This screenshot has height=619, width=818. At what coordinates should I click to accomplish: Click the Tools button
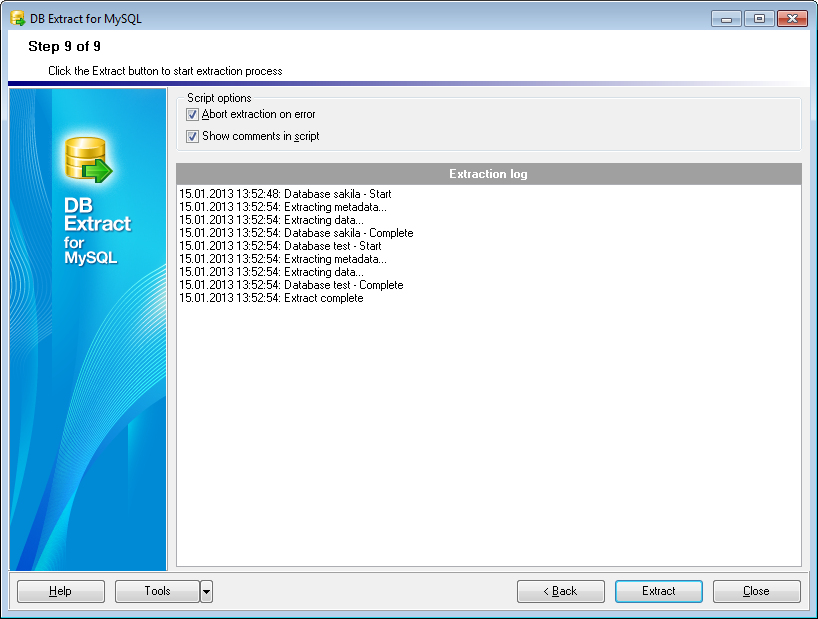[x=158, y=591]
